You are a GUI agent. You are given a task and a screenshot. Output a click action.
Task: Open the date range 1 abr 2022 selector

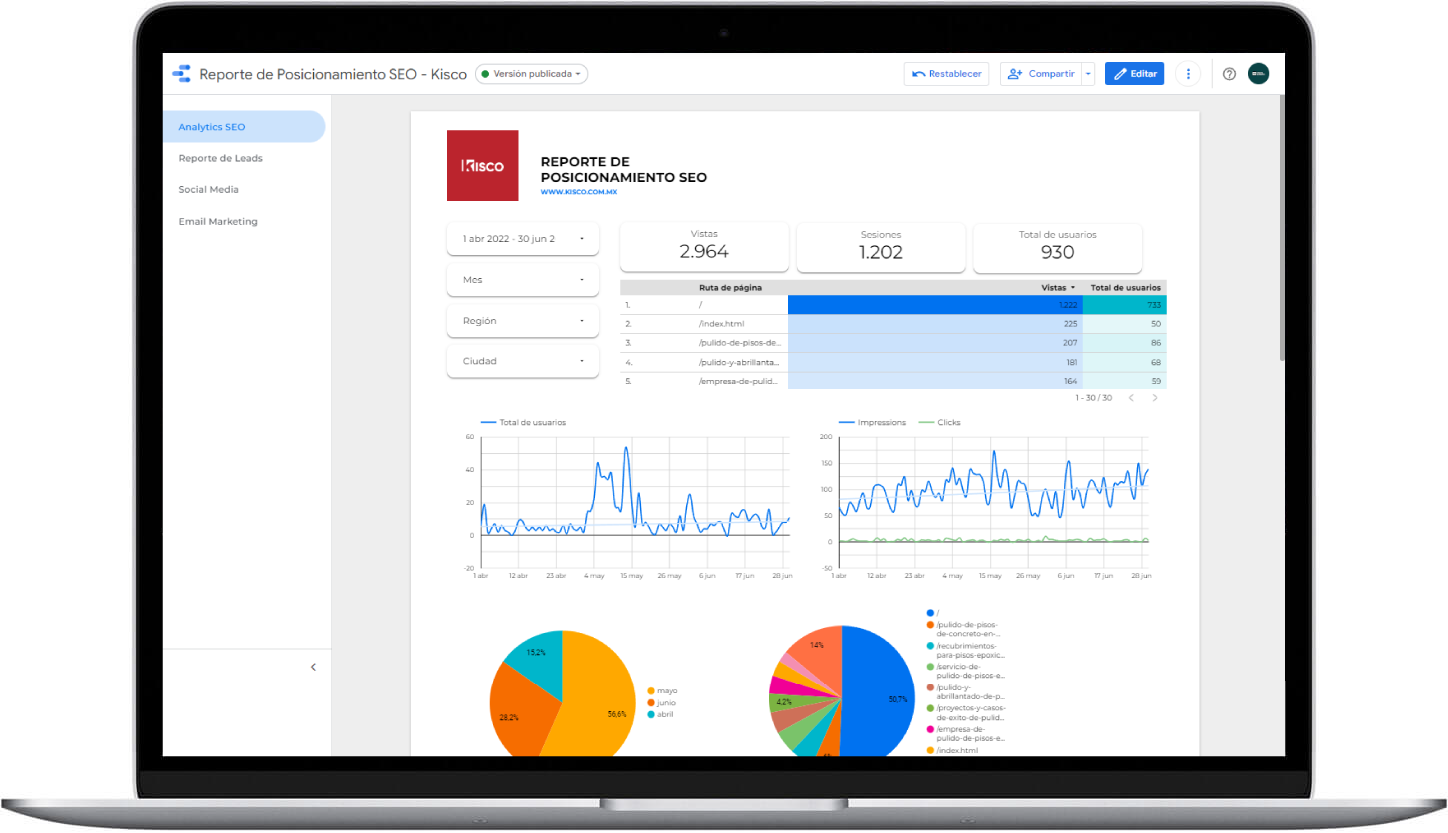522,239
